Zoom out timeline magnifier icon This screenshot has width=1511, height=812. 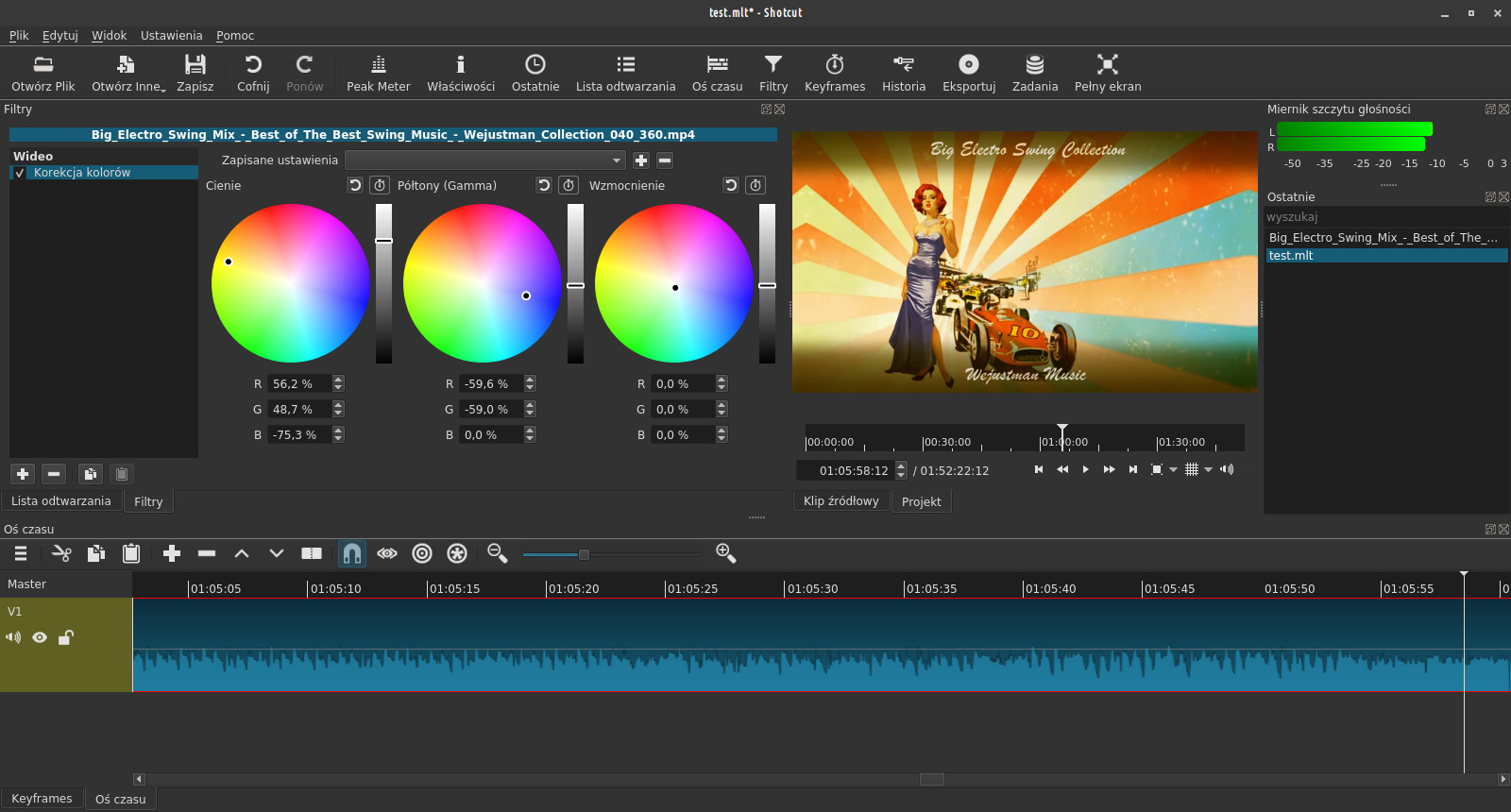pyautogui.click(x=498, y=553)
